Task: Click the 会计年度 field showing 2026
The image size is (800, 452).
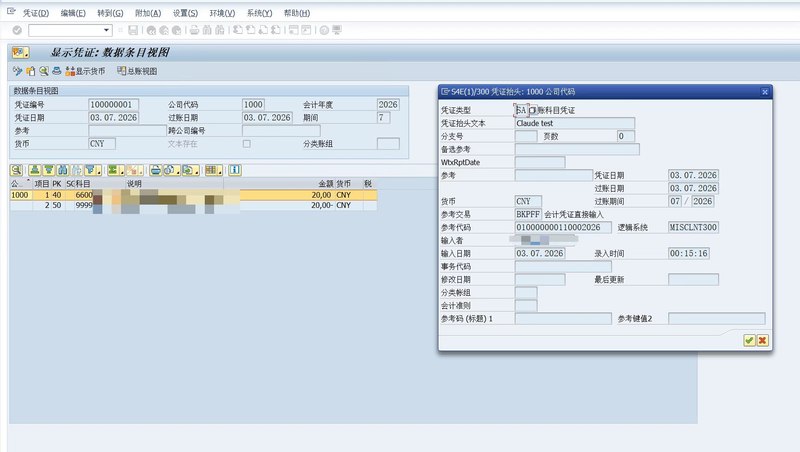Action: [388, 105]
